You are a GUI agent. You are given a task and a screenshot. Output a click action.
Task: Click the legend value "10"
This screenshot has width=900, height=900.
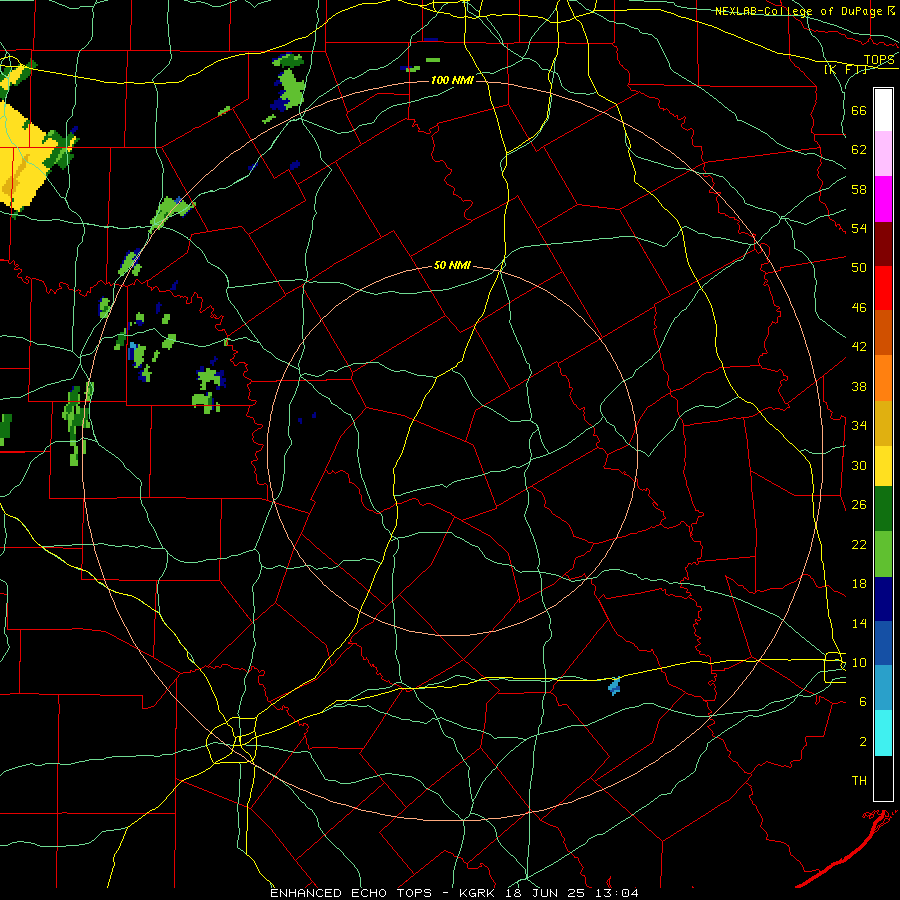859,662
